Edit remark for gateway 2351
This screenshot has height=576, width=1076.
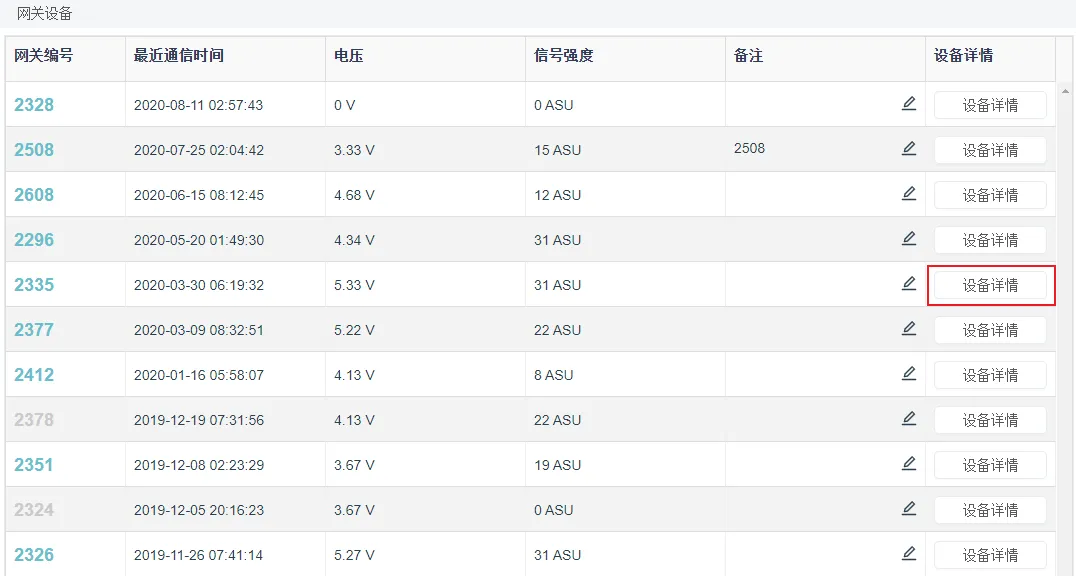coord(909,463)
